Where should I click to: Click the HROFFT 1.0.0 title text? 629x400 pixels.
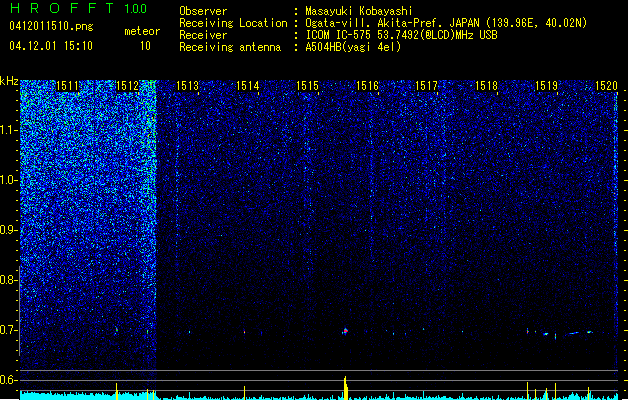(x=78, y=8)
